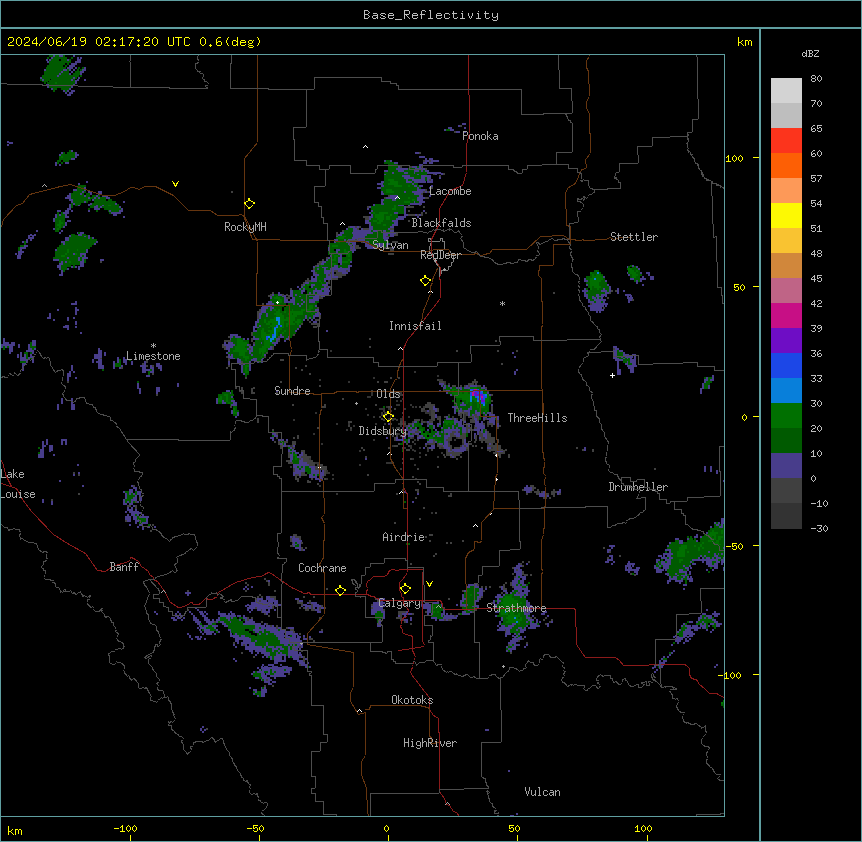Click the Vulcan label
The image size is (862, 842).
pyautogui.click(x=542, y=792)
